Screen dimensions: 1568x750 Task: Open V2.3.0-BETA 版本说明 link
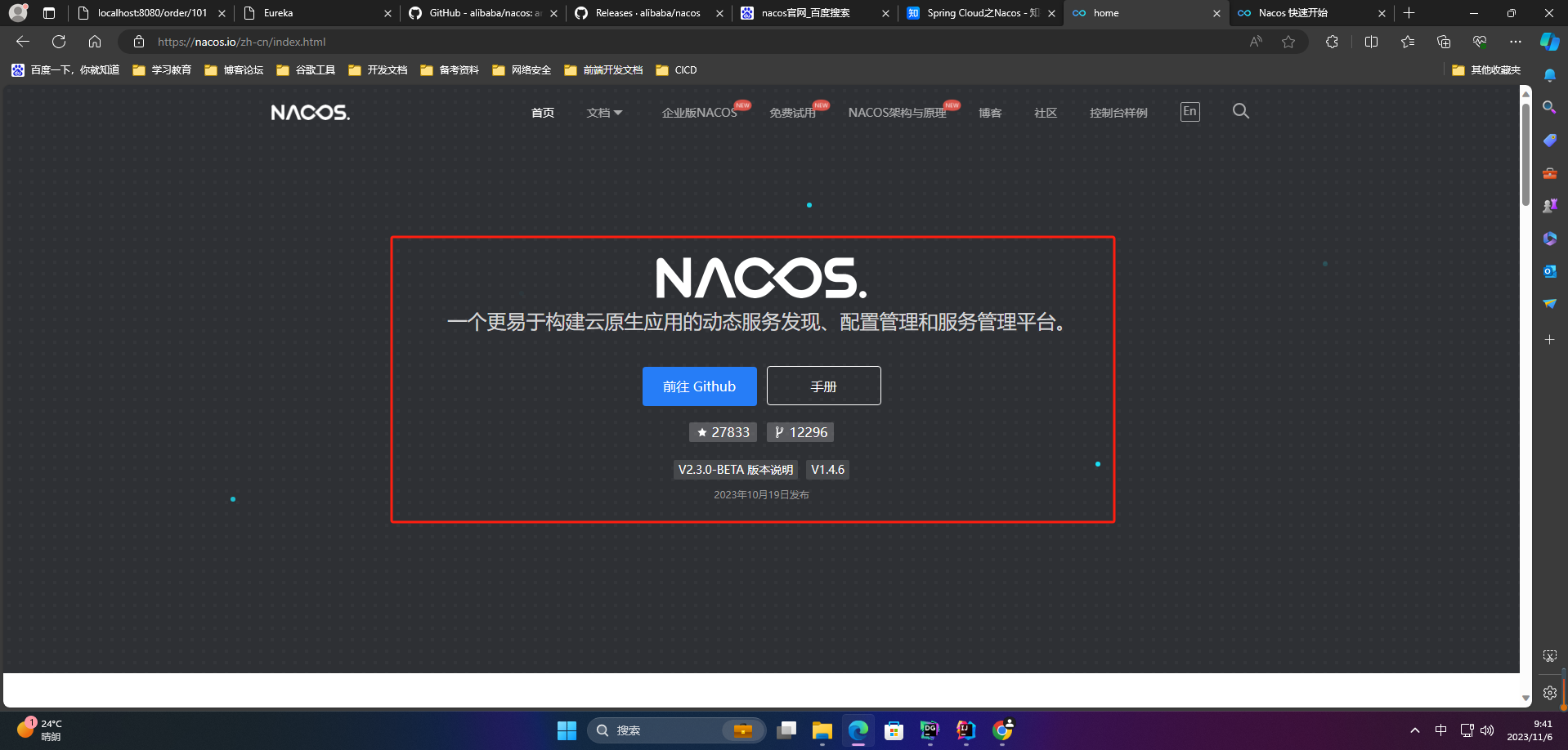point(736,470)
